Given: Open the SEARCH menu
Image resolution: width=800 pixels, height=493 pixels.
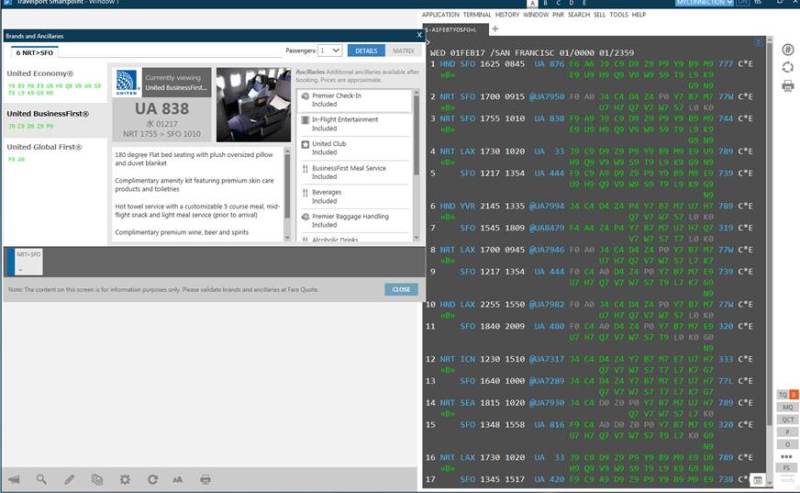Looking at the screenshot, I should pyautogui.click(x=579, y=15).
